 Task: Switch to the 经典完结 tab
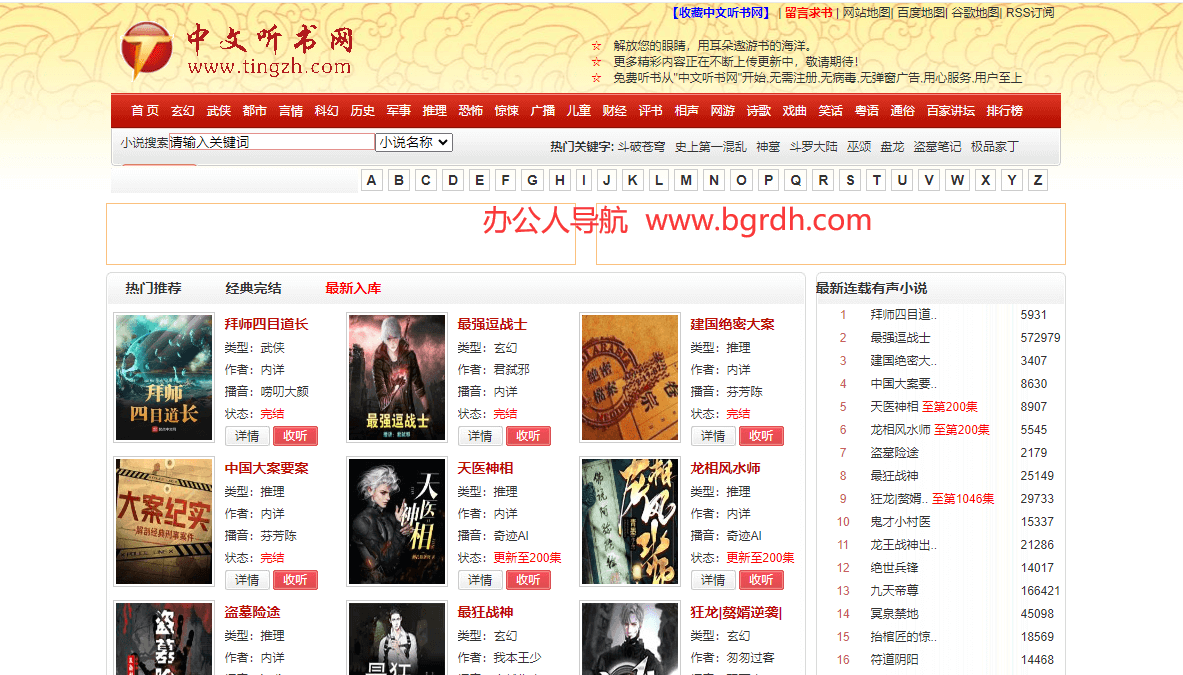click(x=253, y=288)
